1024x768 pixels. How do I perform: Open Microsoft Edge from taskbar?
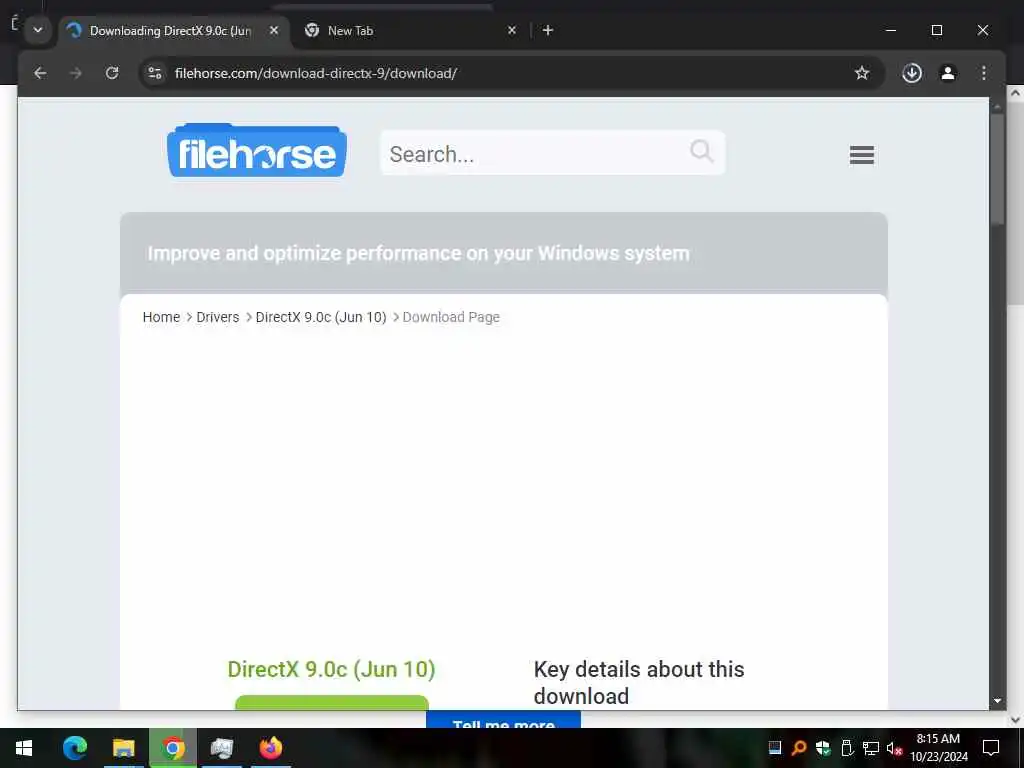(x=74, y=748)
